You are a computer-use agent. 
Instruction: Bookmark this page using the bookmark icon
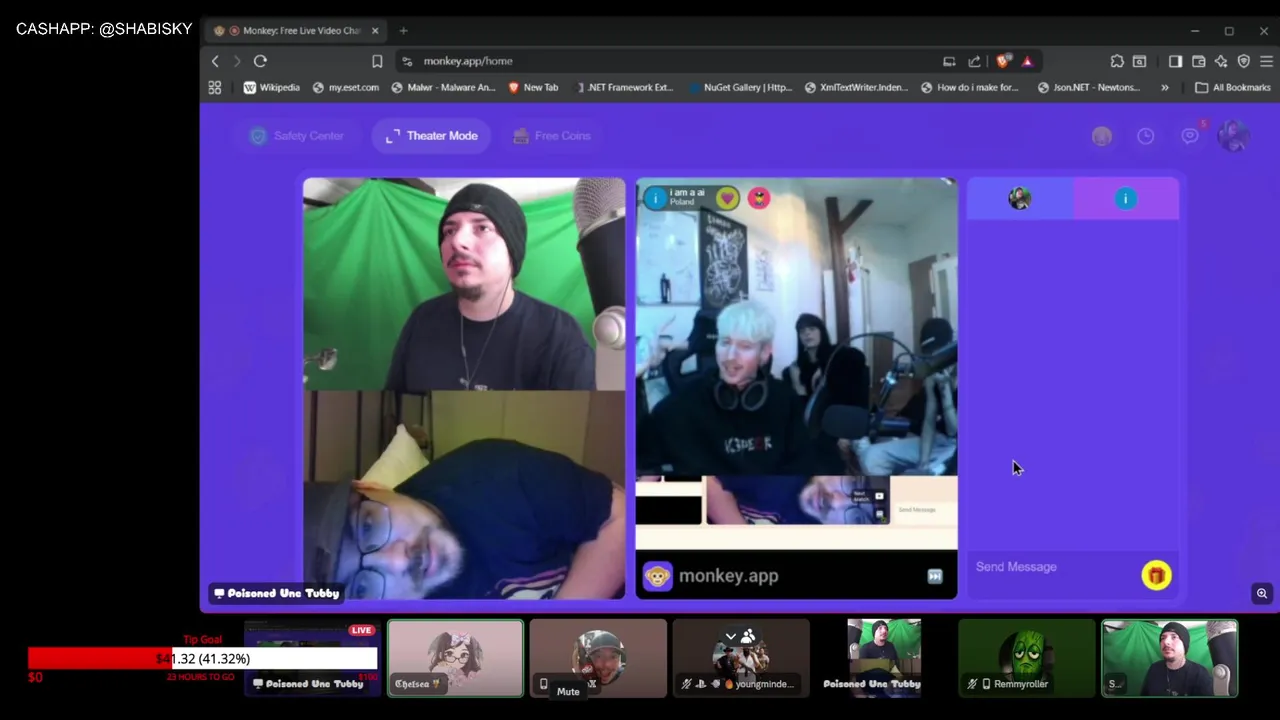(377, 61)
